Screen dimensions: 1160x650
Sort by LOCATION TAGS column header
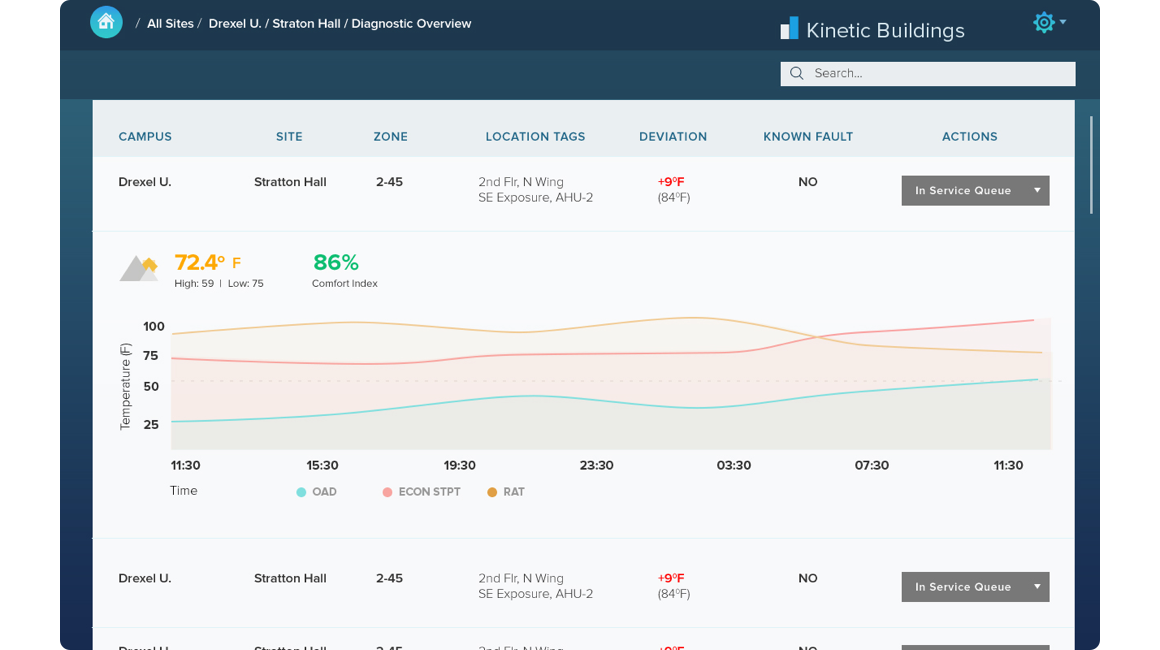[x=536, y=136]
